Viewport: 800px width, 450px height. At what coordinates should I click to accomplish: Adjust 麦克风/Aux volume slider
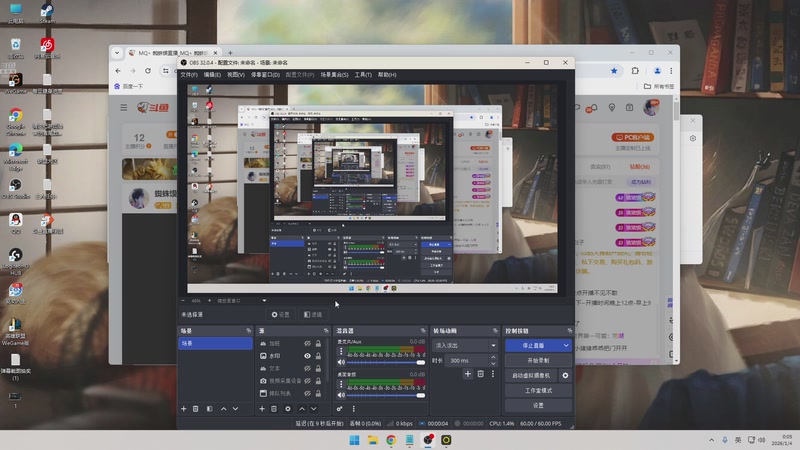point(386,362)
